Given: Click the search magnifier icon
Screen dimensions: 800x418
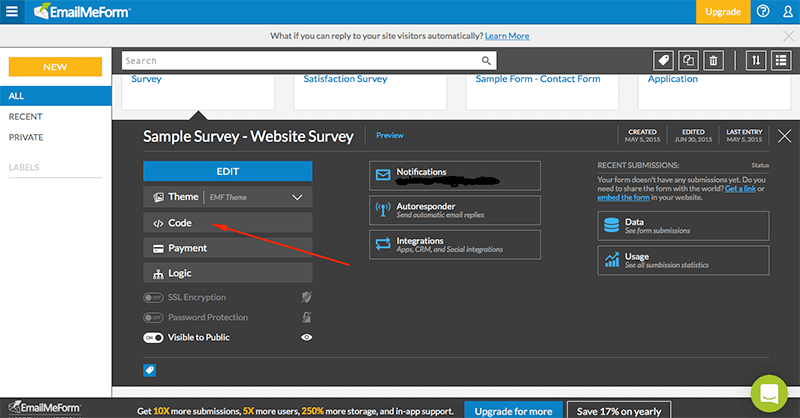Looking at the screenshot, I should tap(486, 61).
